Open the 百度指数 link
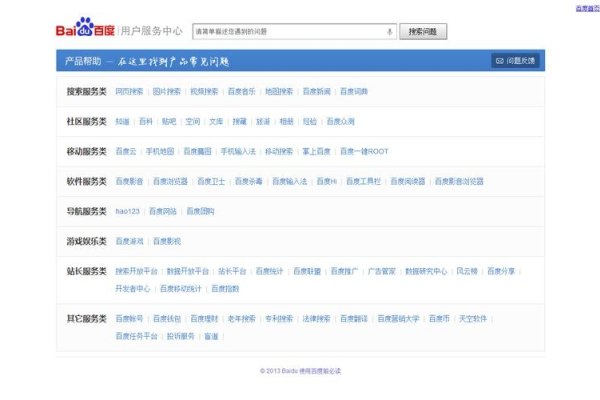This screenshot has width=600, height=400. 225,289
